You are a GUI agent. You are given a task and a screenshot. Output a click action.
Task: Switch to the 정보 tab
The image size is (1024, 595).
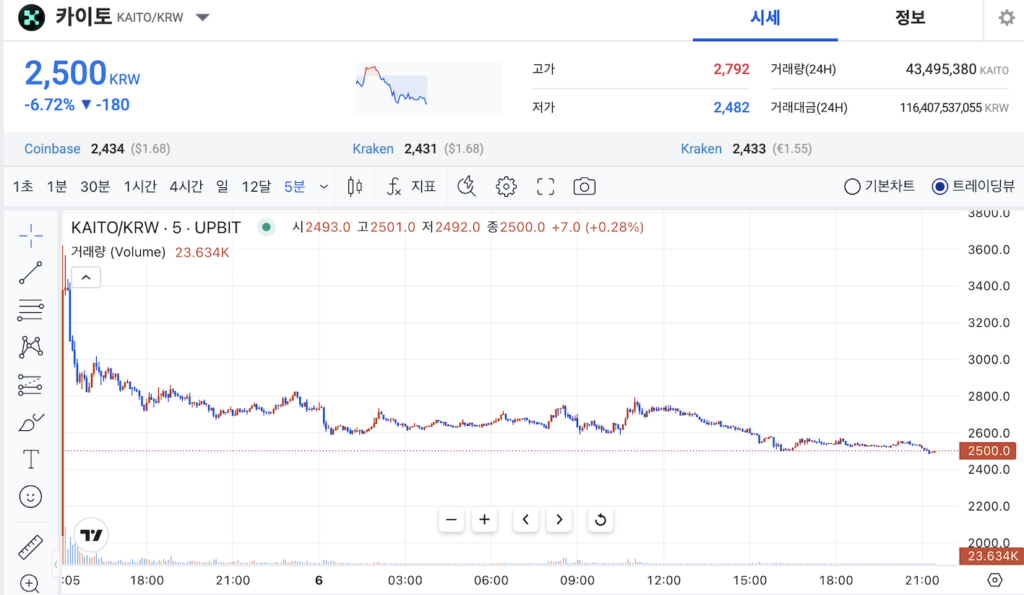910,18
